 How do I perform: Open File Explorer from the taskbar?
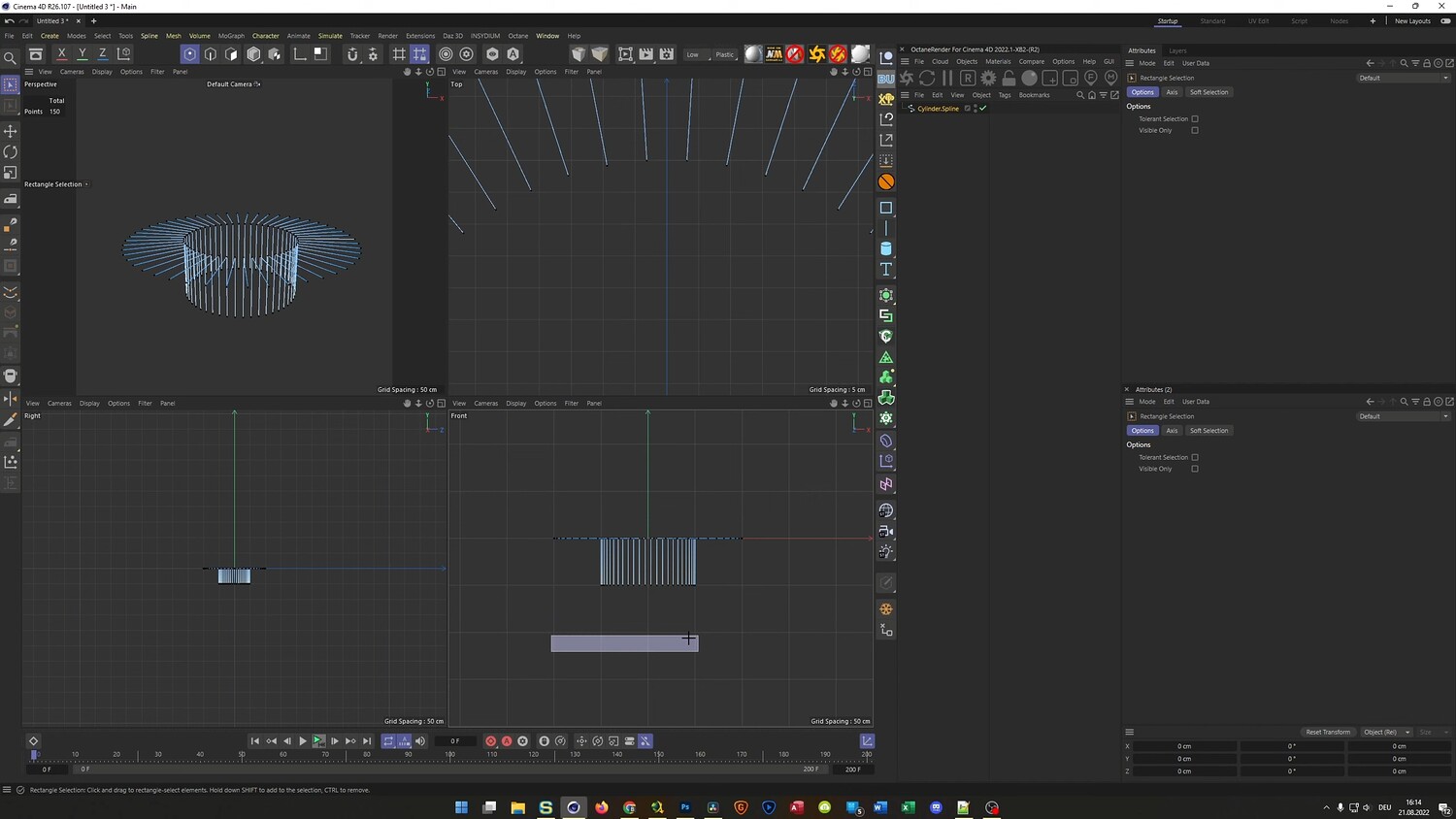coord(517,807)
